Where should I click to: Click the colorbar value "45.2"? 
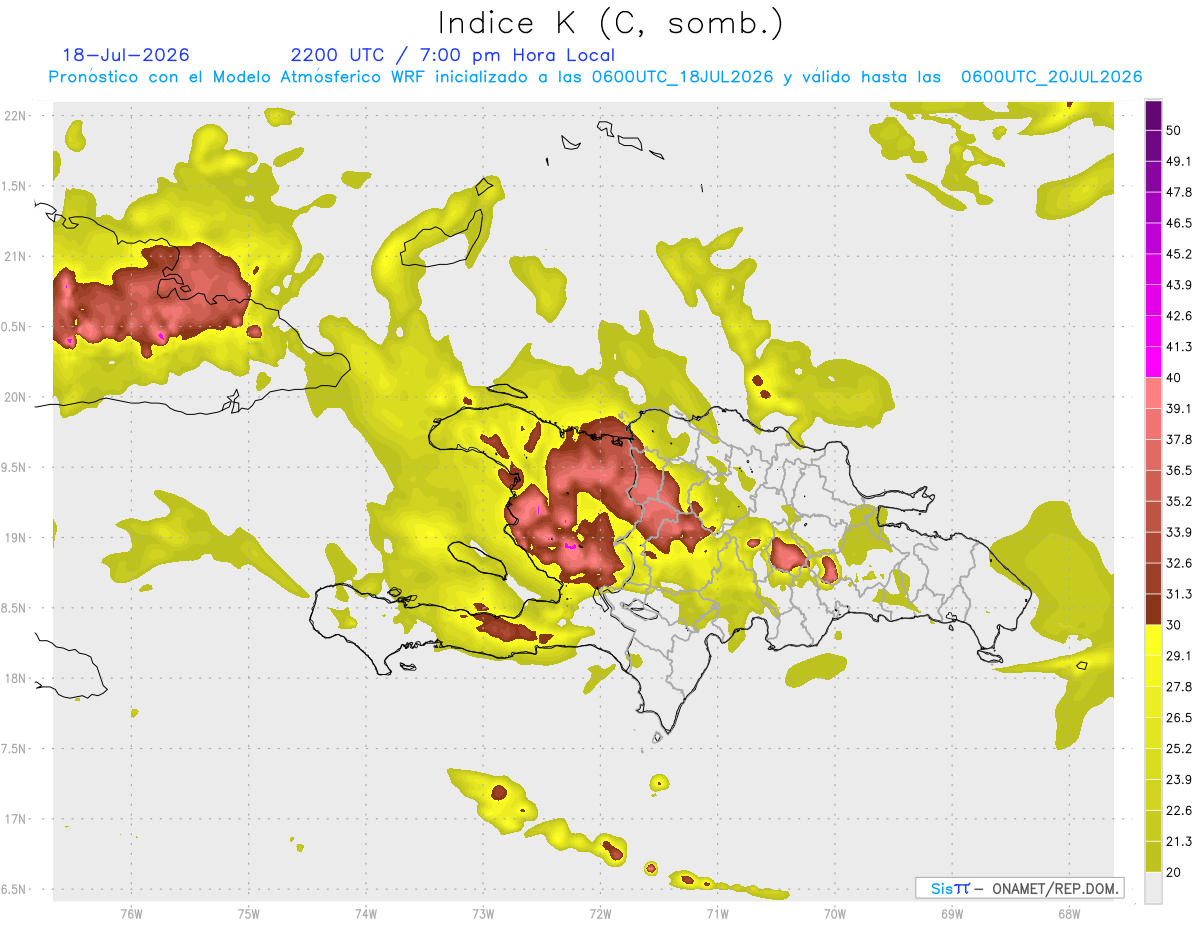click(1179, 254)
